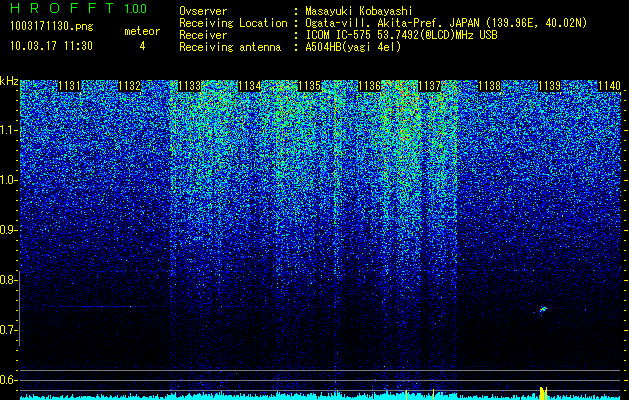629x400 pixels.
Task: Click the ICOM IC-575 receiver value
Action: [401, 35]
